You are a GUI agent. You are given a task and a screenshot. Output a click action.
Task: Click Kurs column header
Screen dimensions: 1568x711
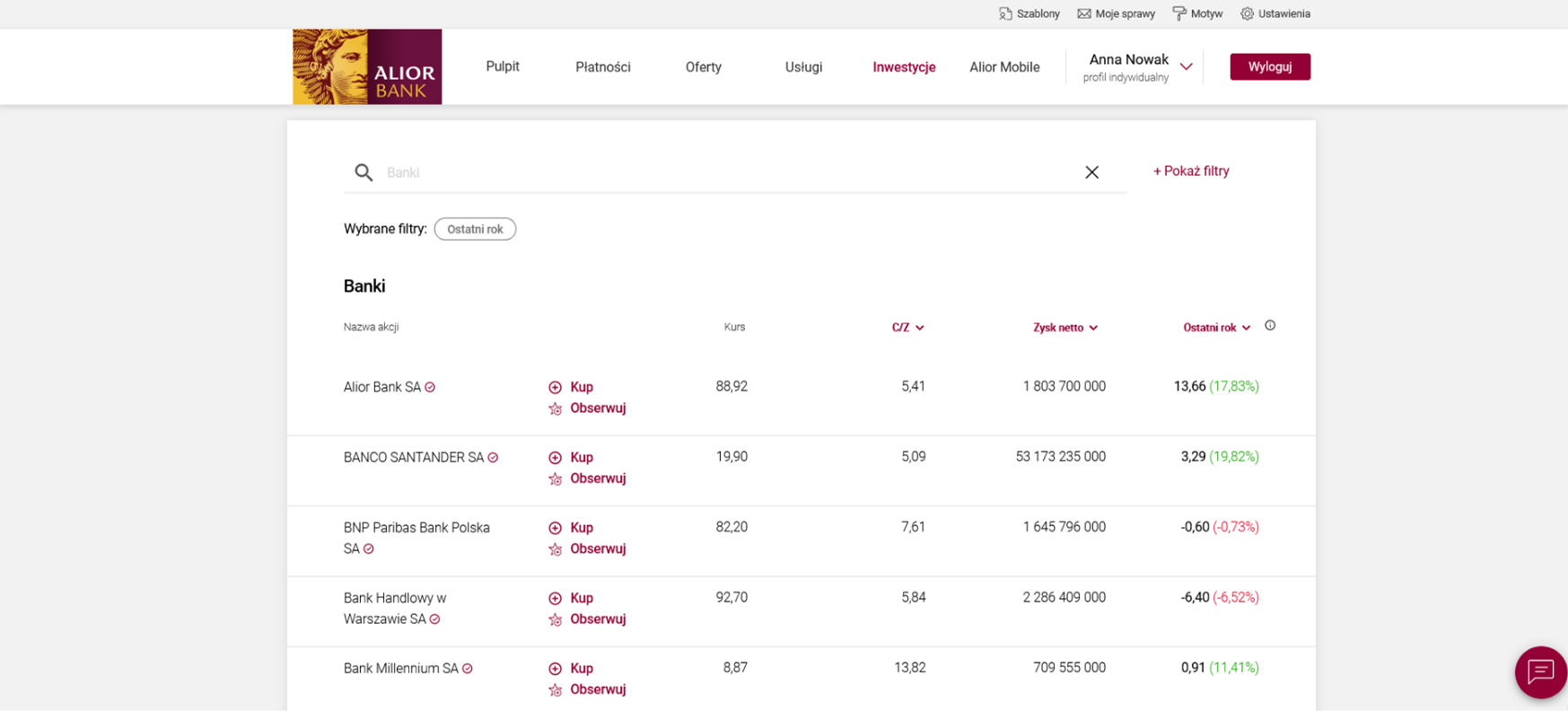tap(734, 327)
